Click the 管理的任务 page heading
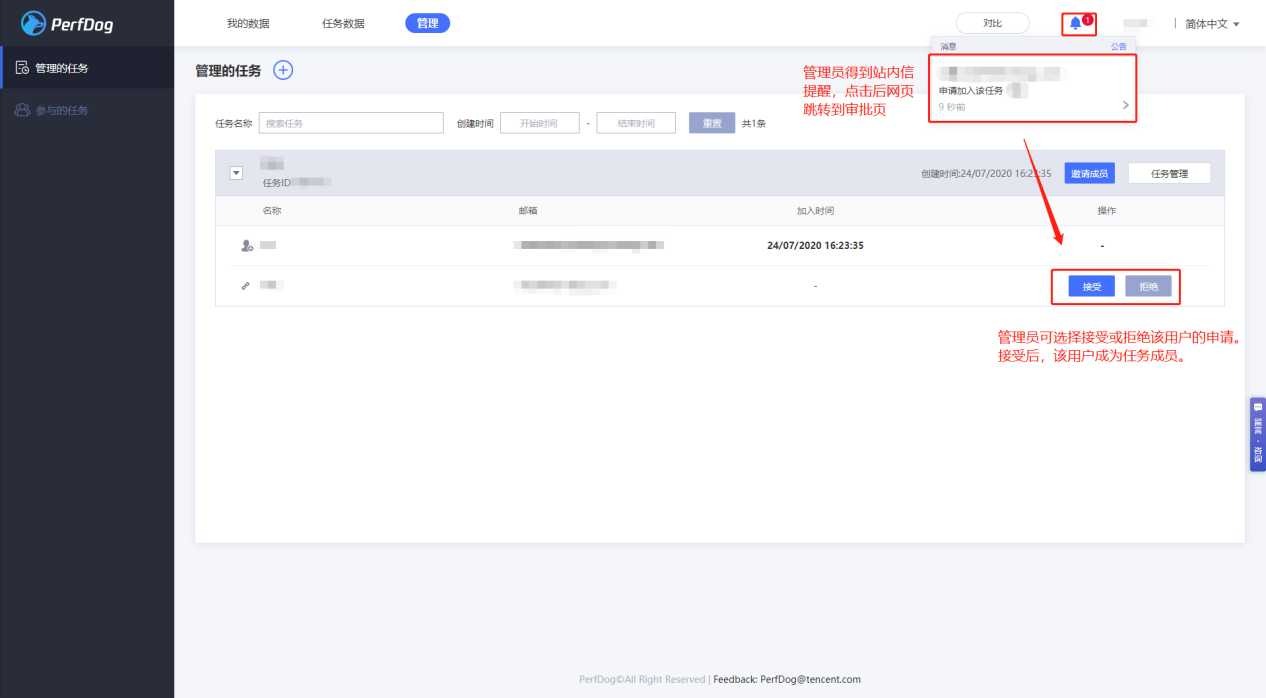The height and width of the screenshot is (698, 1266). (228, 70)
